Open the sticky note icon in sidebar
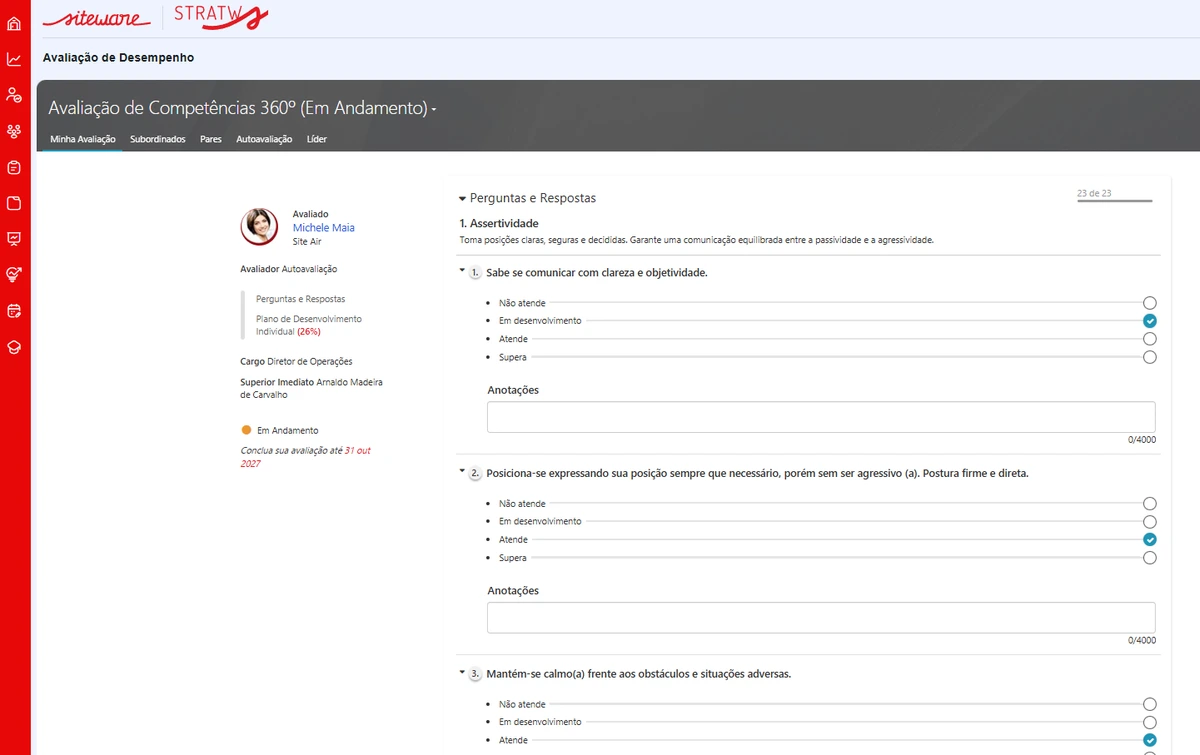Viewport: 1200px width, 755px height. (14, 203)
